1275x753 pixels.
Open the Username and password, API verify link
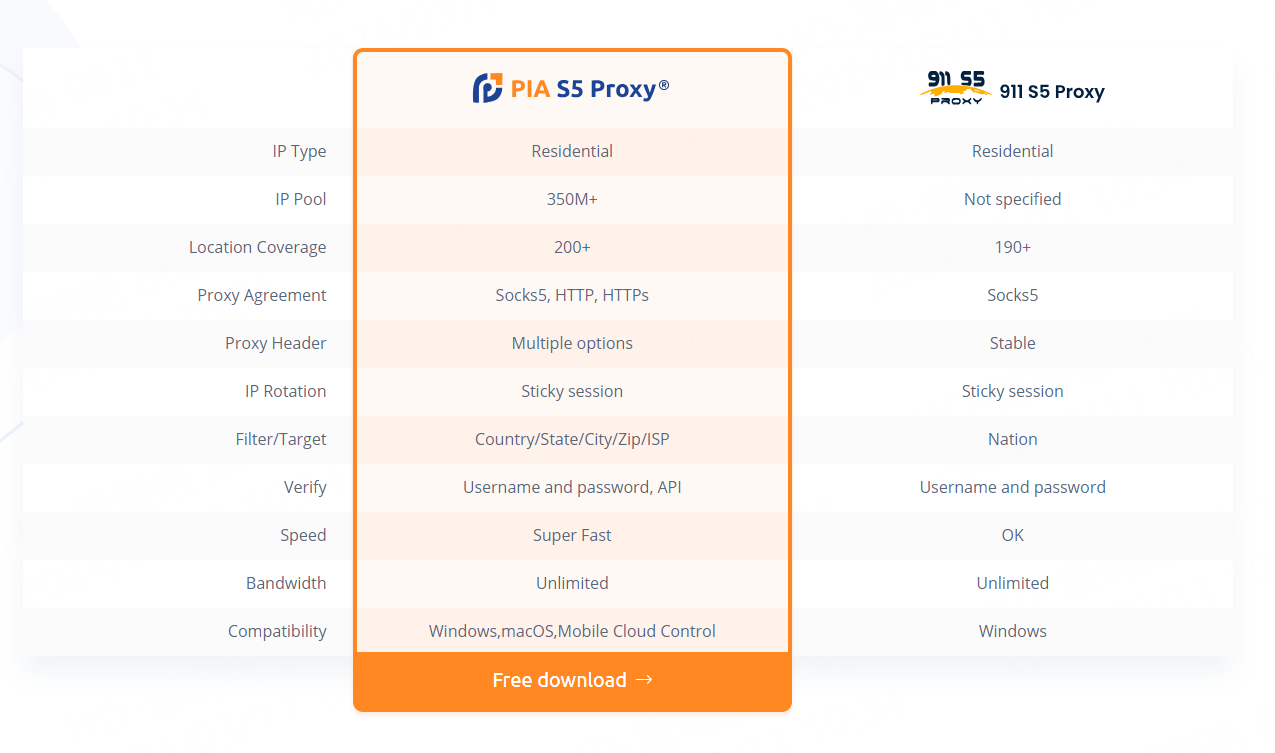[x=572, y=487]
